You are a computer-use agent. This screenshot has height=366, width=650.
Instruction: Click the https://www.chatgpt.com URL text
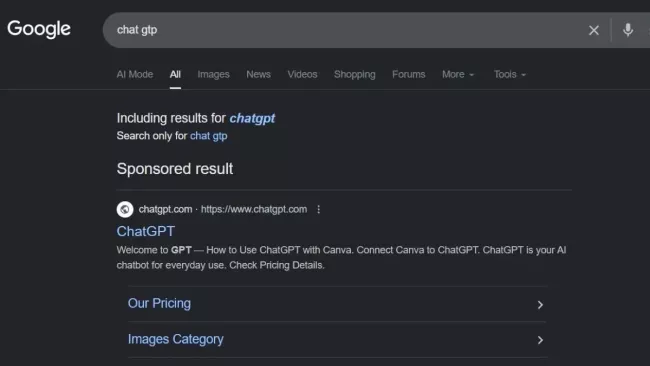(254, 209)
